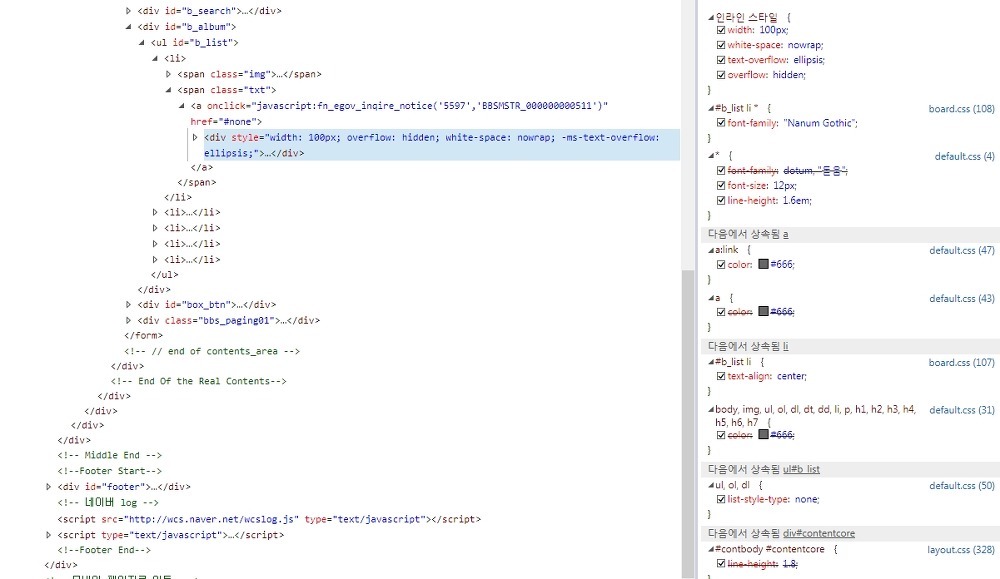This screenshot has width=1000, height=579.
Task: Toggle the list-style-type: none checkbox
Action: point(721,500)
